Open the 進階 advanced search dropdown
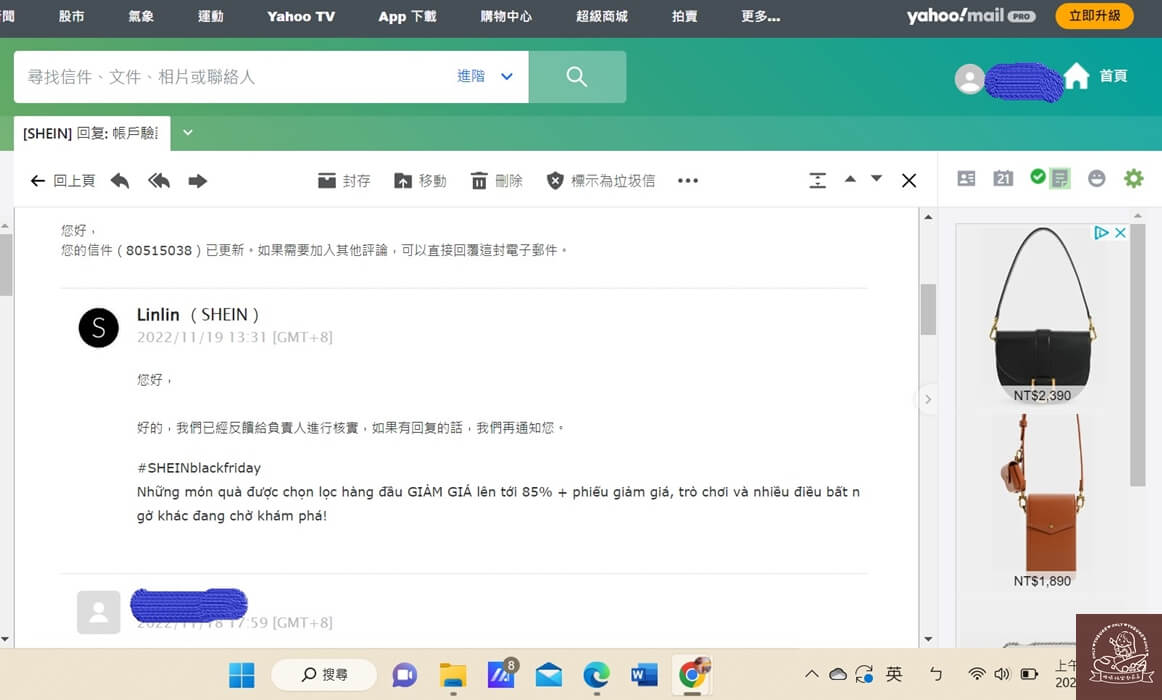Image resolution: width=1162 pixels, height=700 pixels. tap(472, 76)
